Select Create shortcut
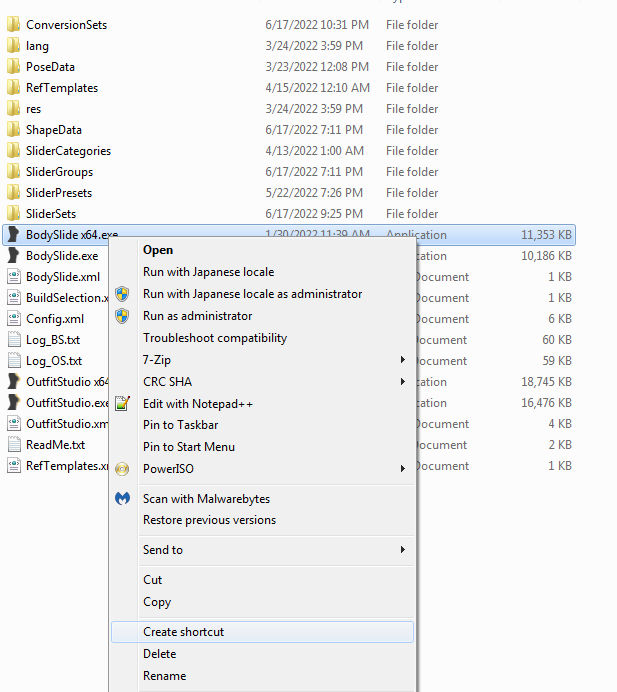 pyautogui.click(x=262, y=632)
